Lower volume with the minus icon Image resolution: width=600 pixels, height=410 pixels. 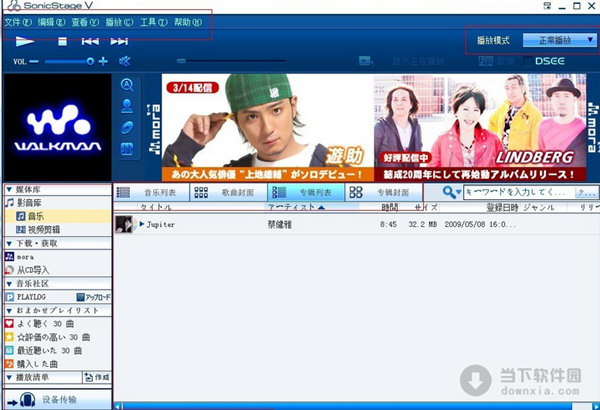click(x=34, y=61)
